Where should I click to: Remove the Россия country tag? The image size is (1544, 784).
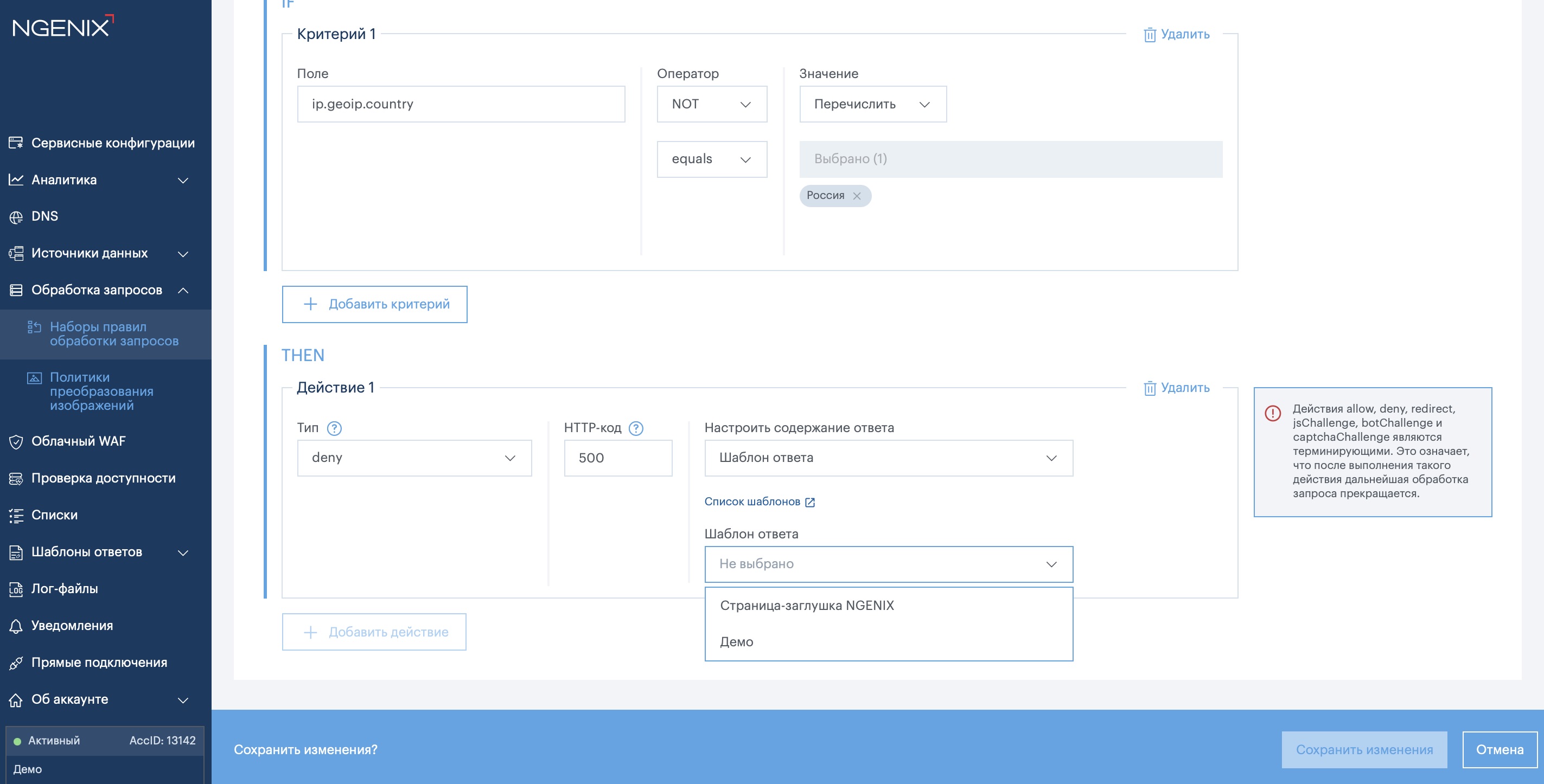coord(857,196)
